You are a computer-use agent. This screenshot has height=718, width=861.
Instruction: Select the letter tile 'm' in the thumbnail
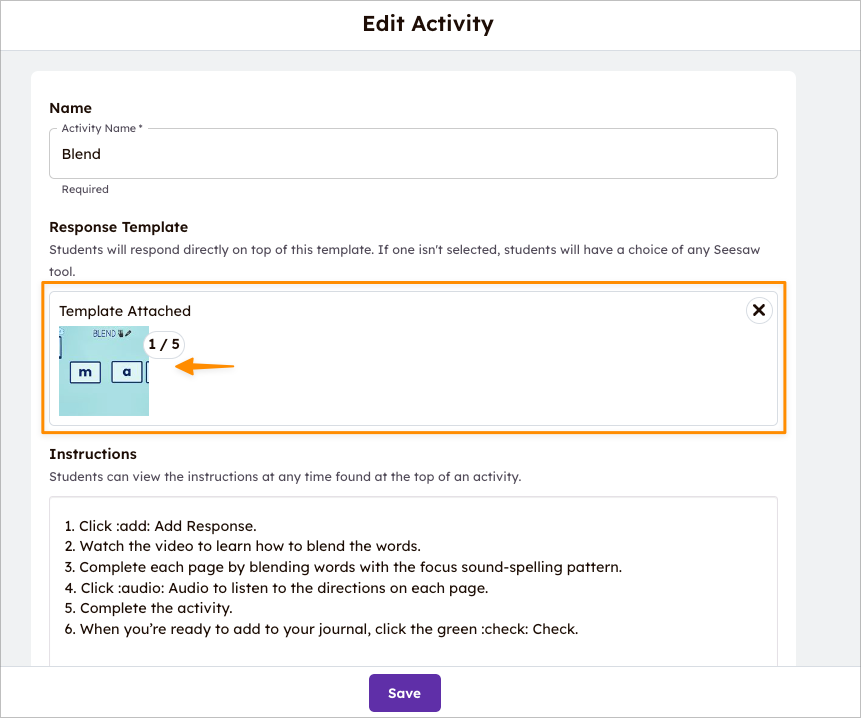pyautogui.click(x=84, y=371)
